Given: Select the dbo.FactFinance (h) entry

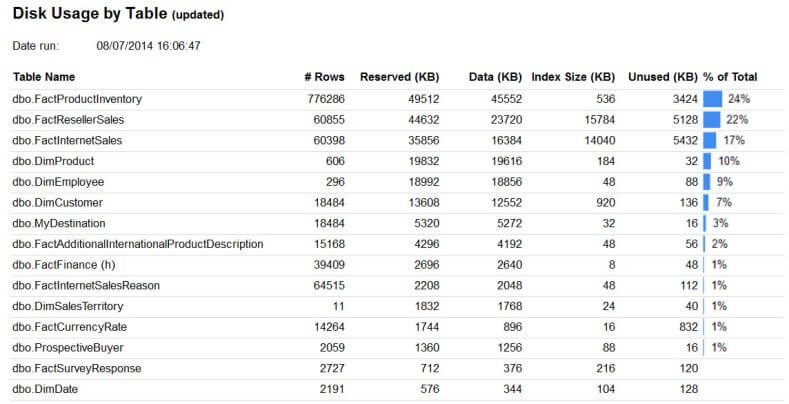Looking at the screenshot, I should click(60, 265).
